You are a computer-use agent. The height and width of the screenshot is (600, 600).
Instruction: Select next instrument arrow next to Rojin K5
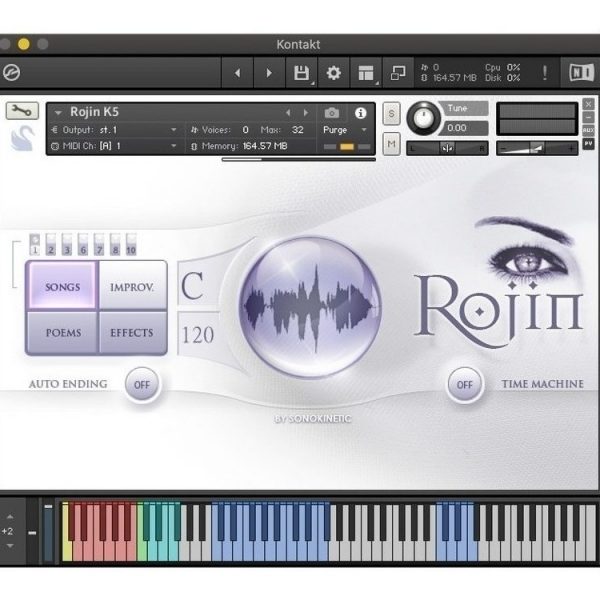[x=305, y=112]
